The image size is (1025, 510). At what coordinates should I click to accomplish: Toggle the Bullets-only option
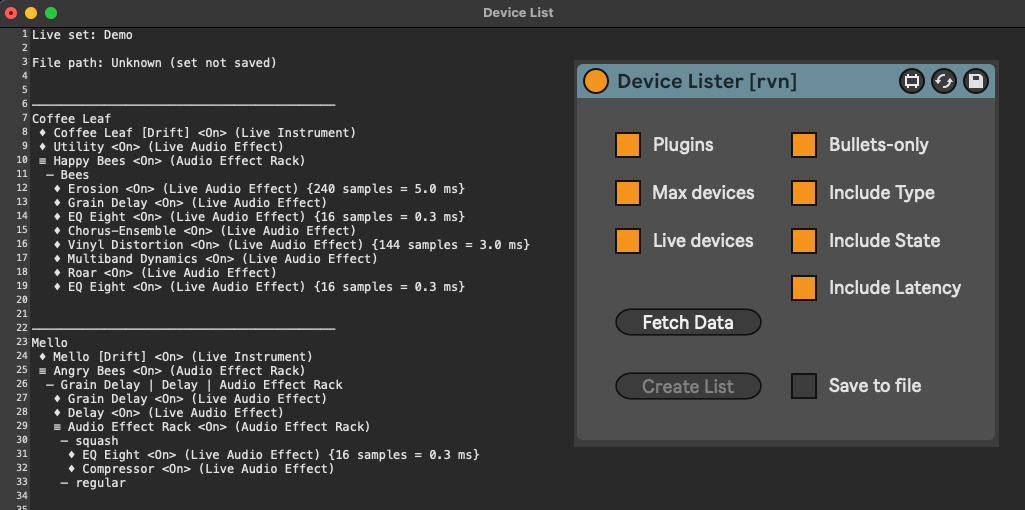[x=804, y=145]
